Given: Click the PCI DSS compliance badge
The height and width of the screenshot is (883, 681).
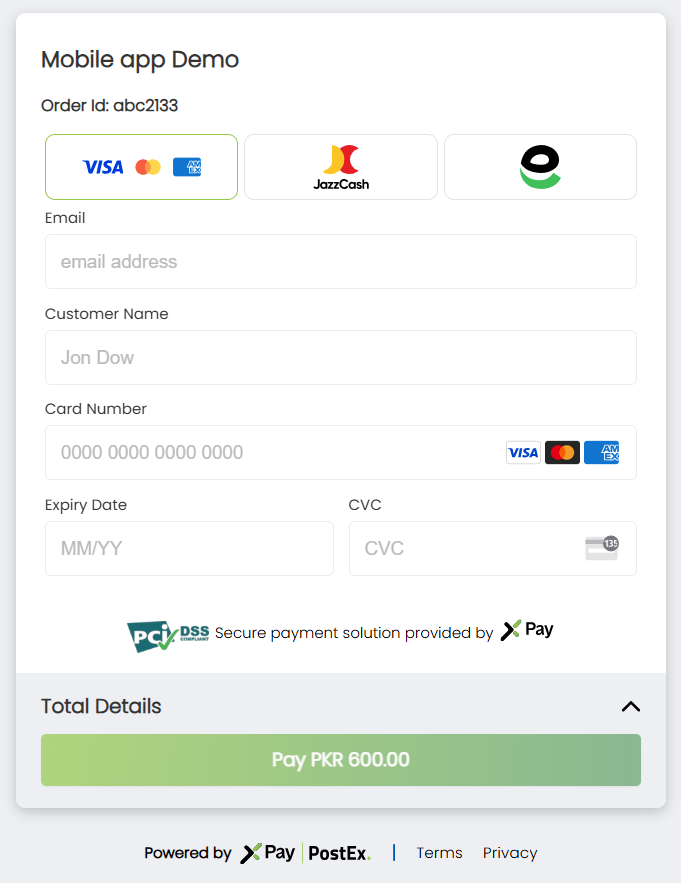Looking at the screenshot, I should coord(167,634).
